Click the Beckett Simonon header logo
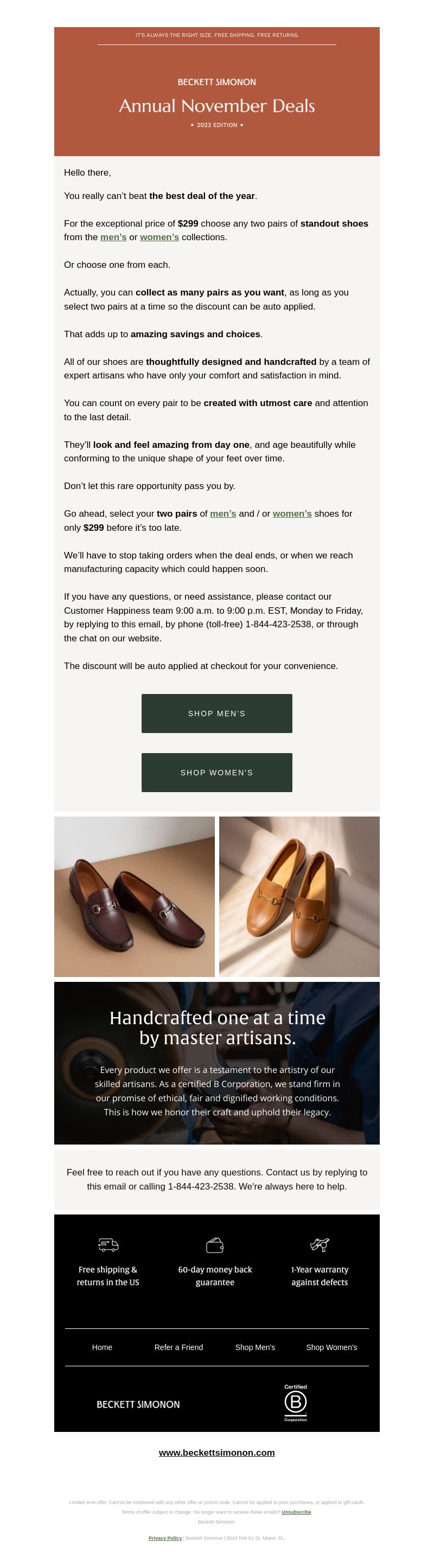434x1568 pixels. (x=216, y=82)
